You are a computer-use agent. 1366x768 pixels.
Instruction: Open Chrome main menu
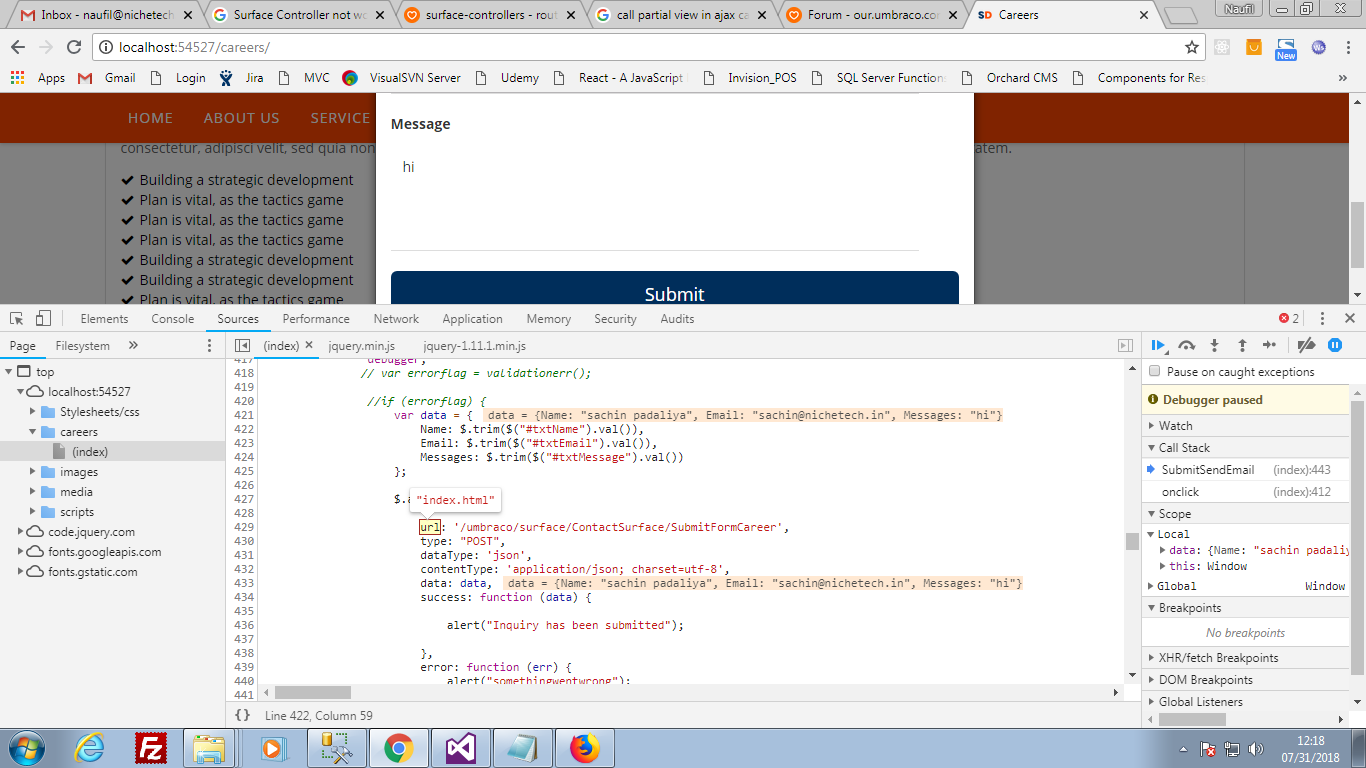point(1350,47)
